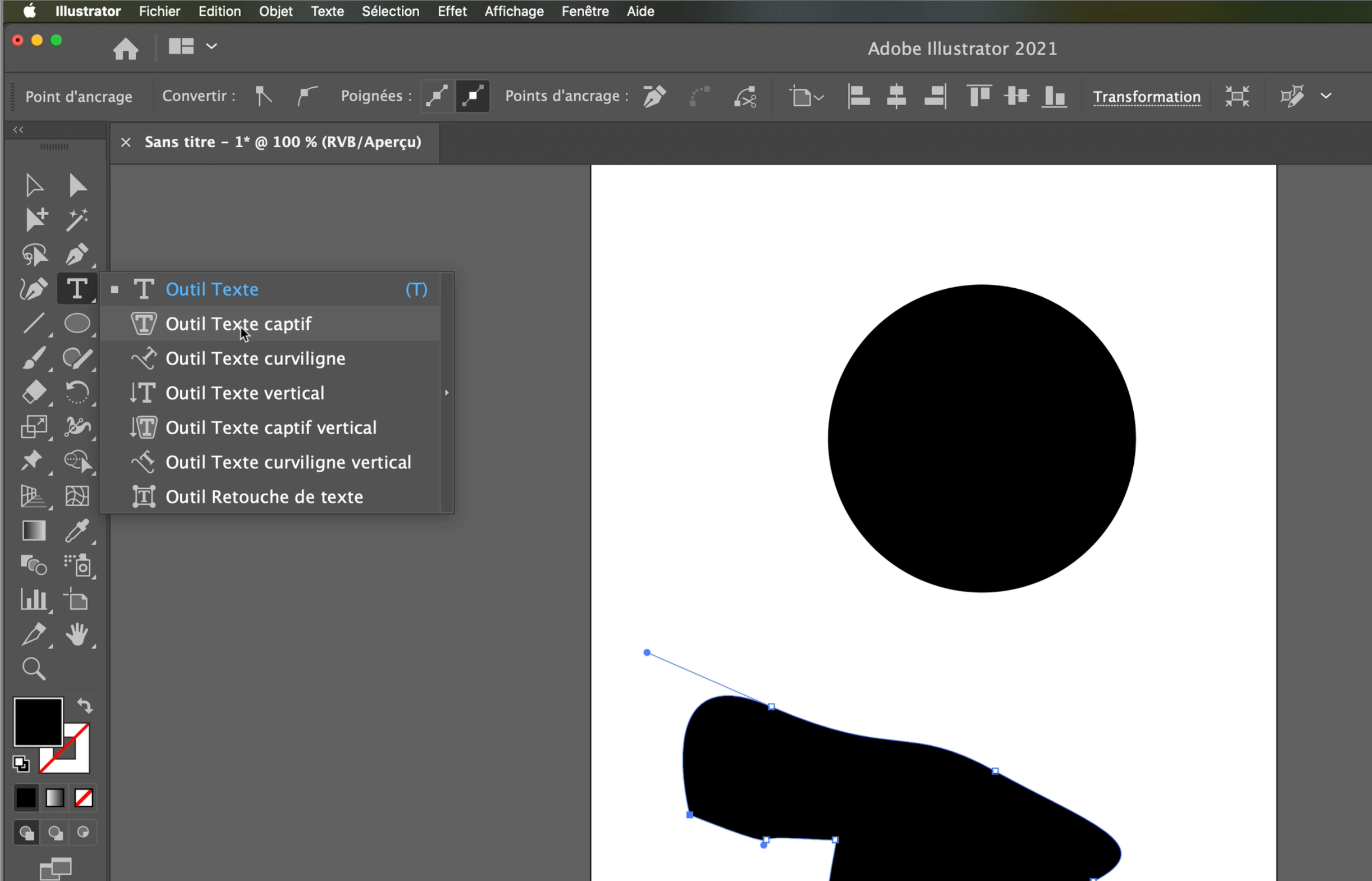Go to the Home screen icon
This screenshot has height=881, width=1372.
point(126,48)
